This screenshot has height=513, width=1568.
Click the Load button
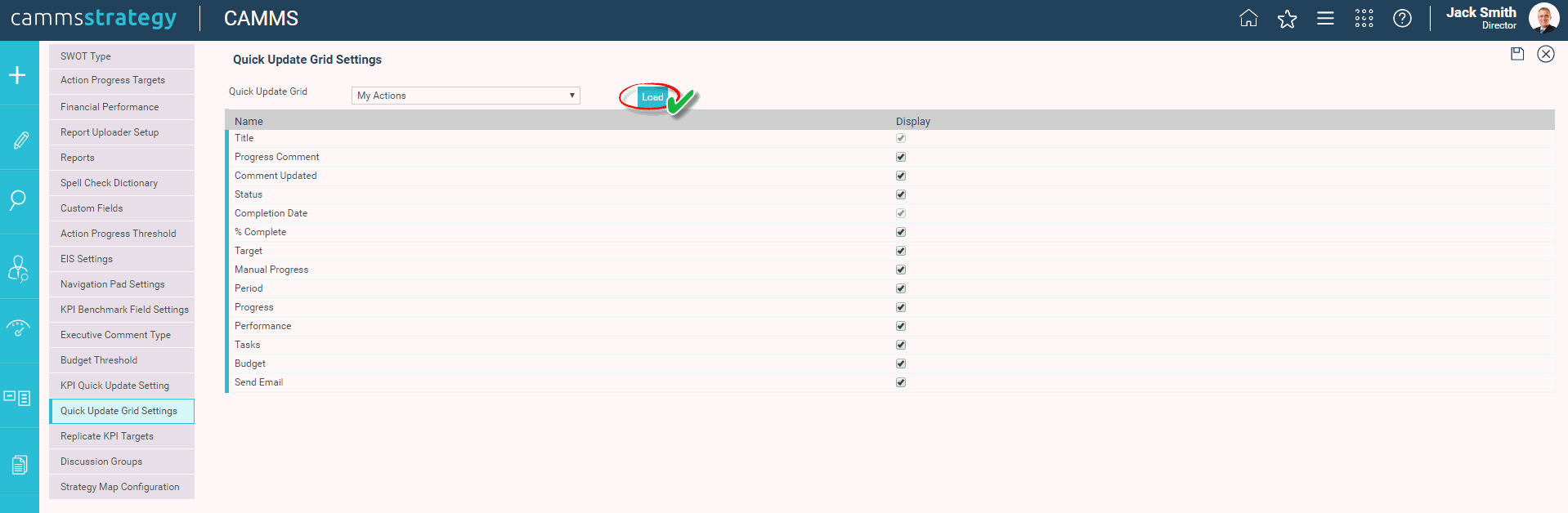click(x=652, y=97)
